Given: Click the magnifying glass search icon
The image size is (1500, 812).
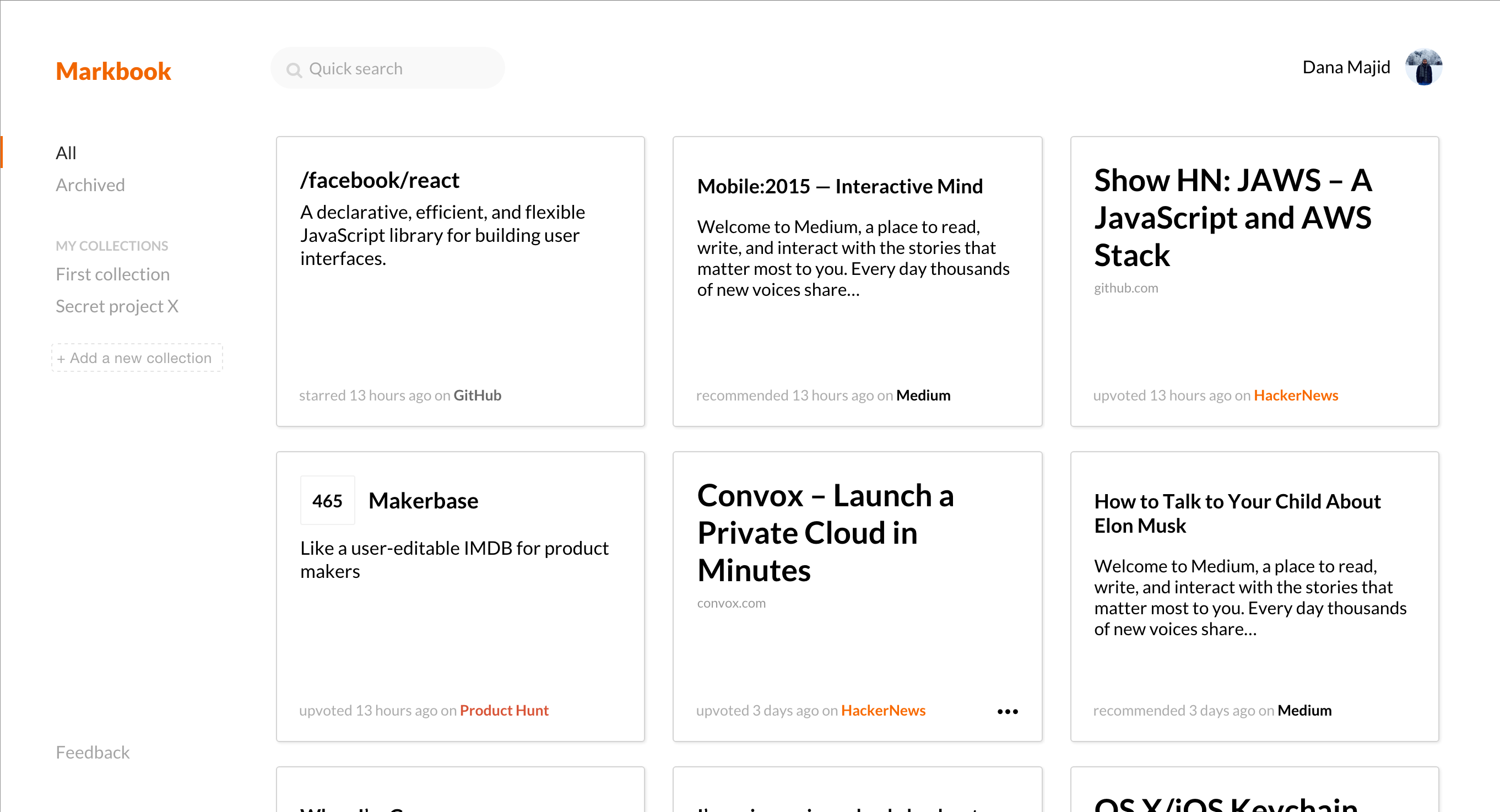Looking at the screenshot, I should [x=294, y=70].
